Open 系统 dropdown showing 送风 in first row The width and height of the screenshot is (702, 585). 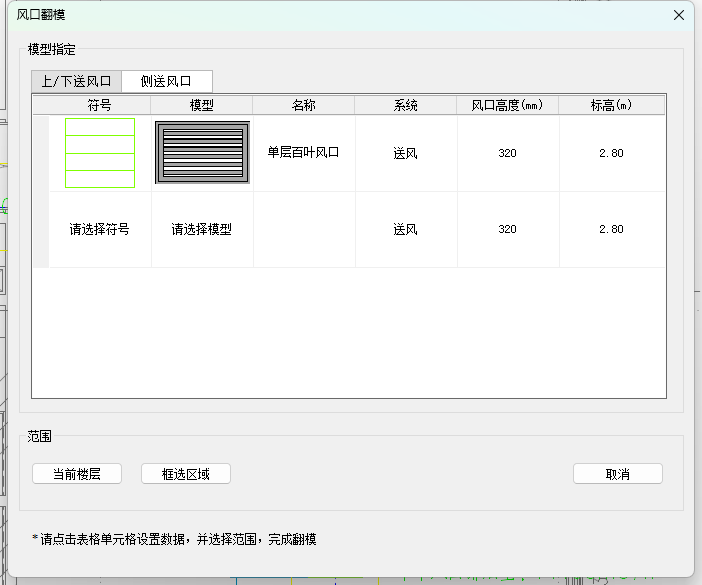point(405,153)
